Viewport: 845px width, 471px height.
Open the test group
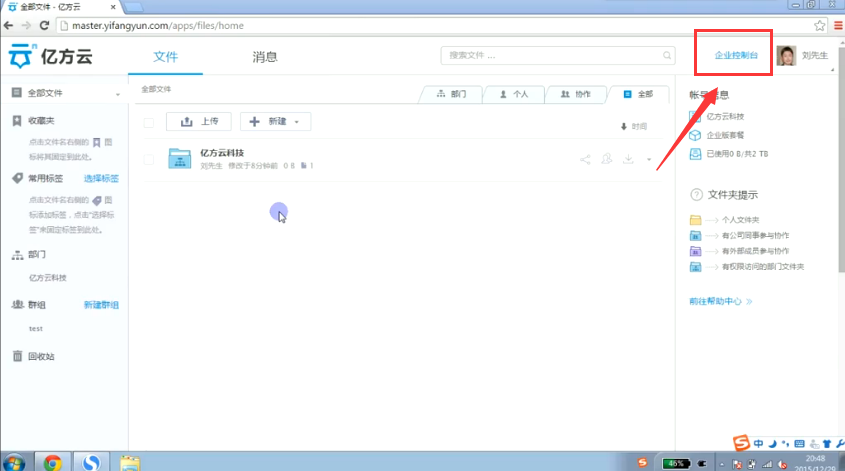(x=36, y=328)
